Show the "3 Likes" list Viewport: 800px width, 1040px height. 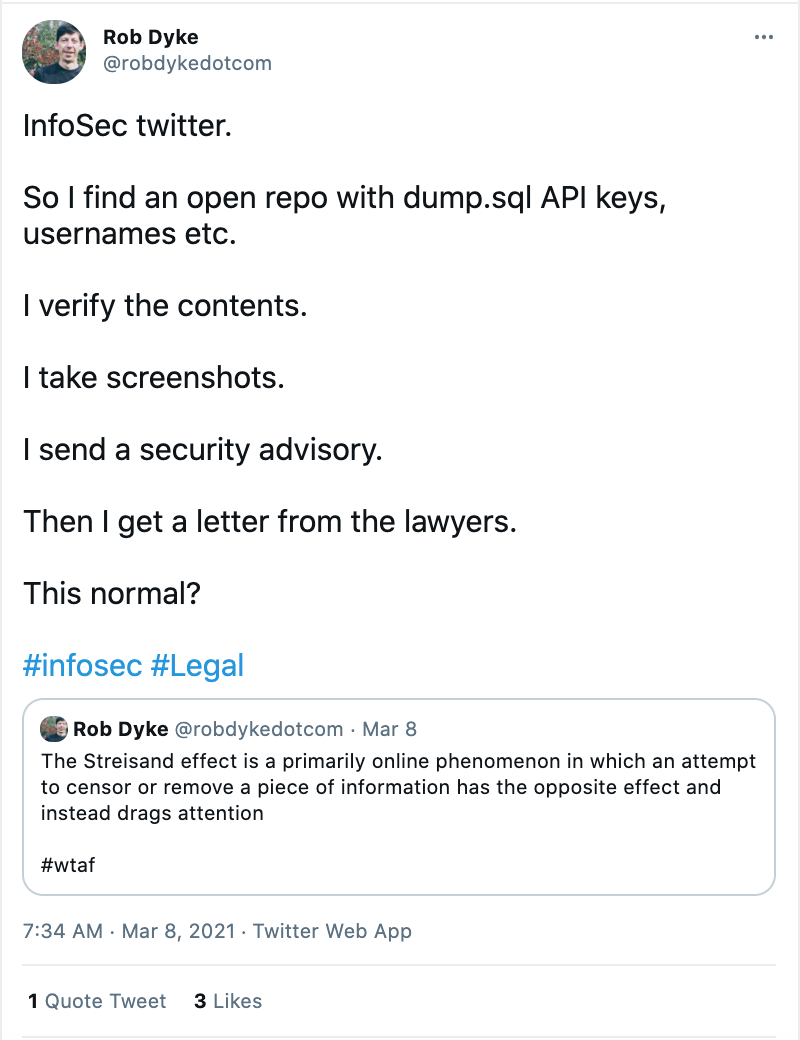[x=227, y=1000]
